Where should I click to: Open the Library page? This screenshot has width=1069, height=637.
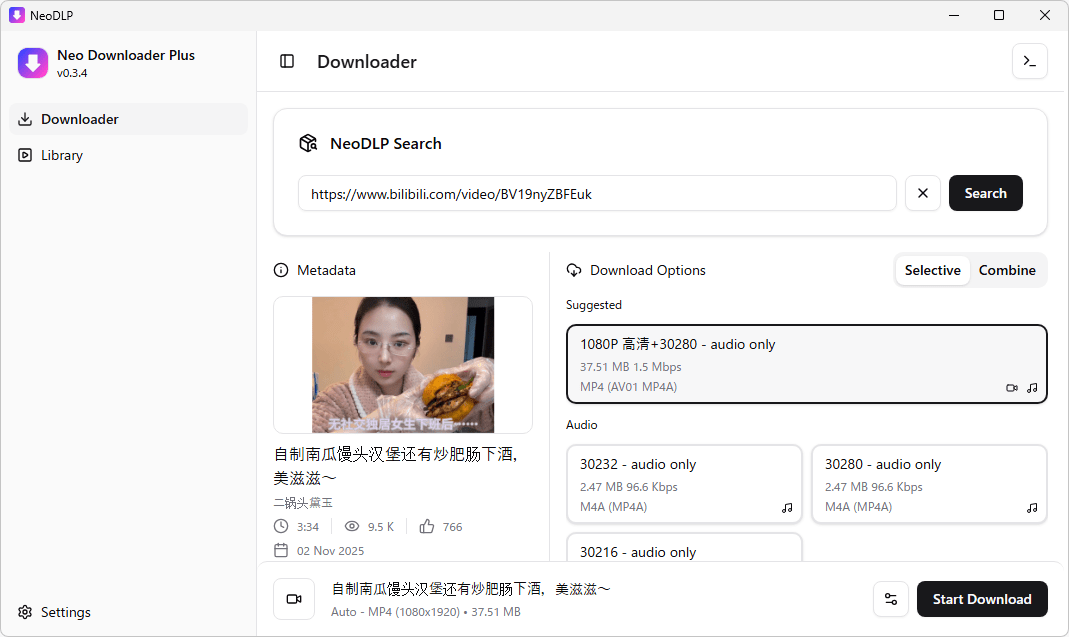pos(62,155)
